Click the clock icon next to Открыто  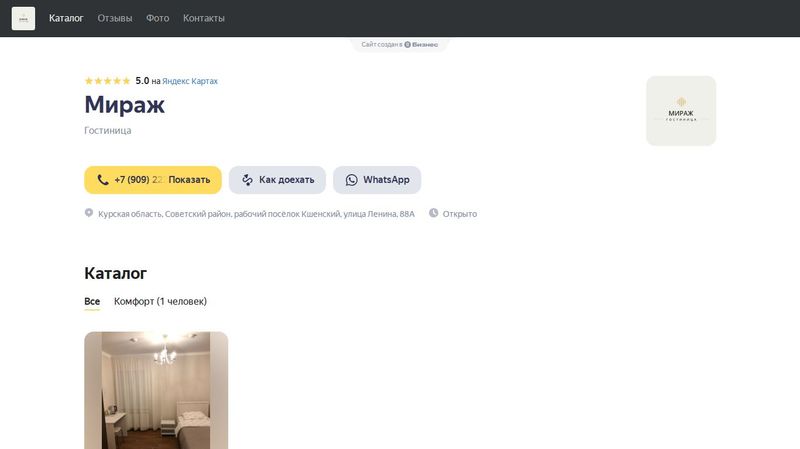(x=433, y=213)
